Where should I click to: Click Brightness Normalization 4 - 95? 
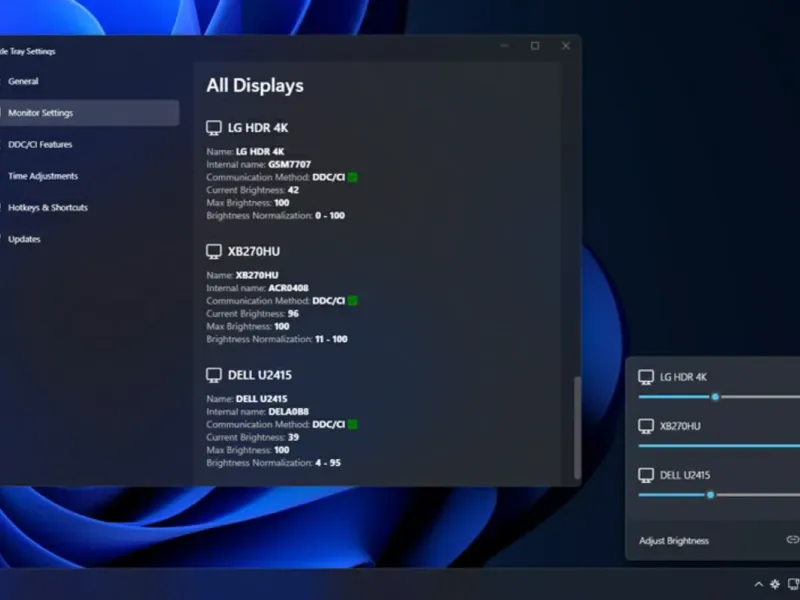click(x=328, y=463)
